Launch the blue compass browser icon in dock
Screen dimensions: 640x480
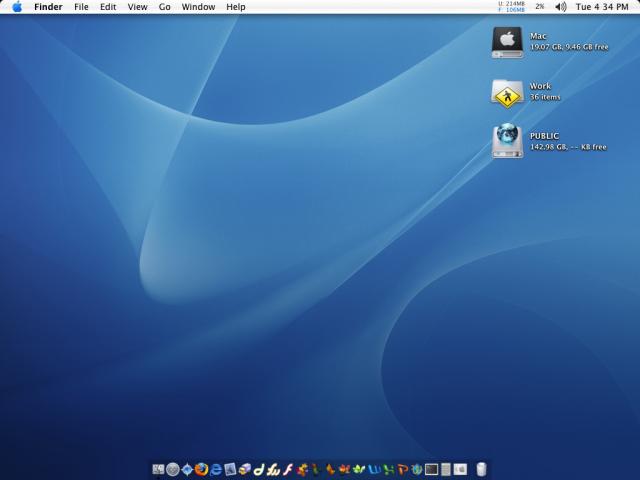[x=187, y=469]
